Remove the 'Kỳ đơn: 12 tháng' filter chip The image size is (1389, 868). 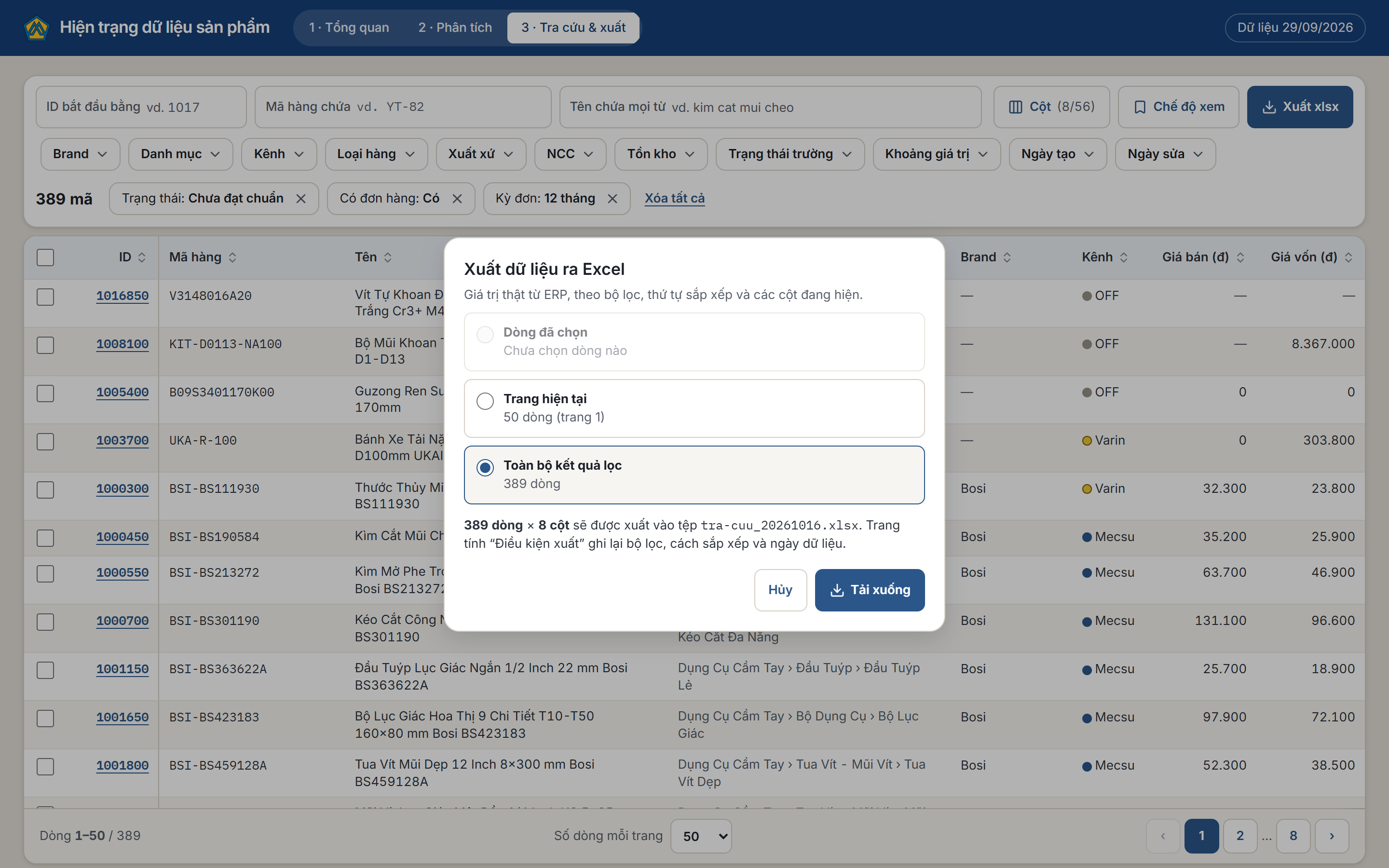point(613,199)
